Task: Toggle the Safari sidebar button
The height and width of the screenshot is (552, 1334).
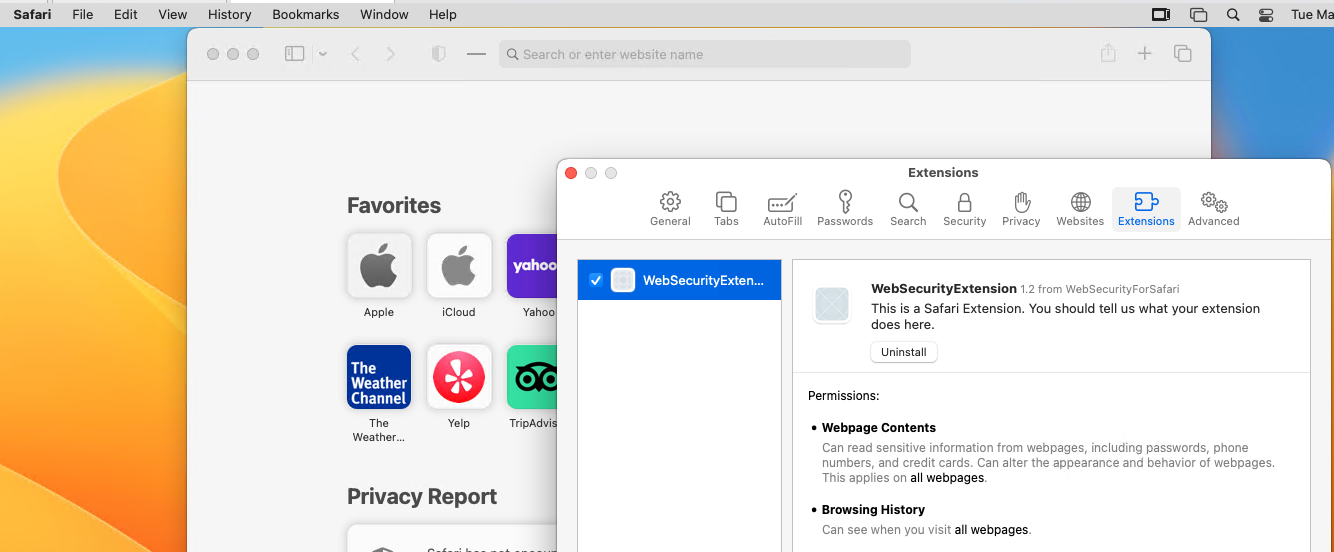Action: (x=294, y=54)
